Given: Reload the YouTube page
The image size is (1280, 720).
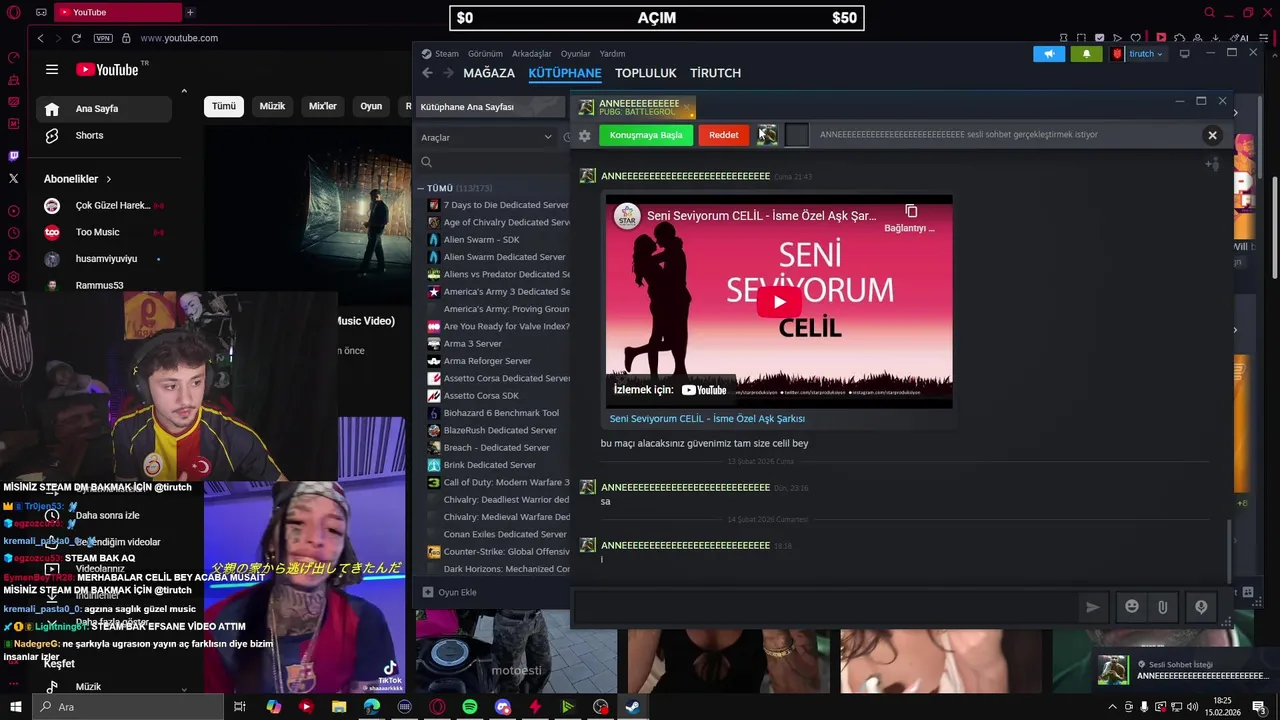Looking at the screenshot, I should point(76,38).
